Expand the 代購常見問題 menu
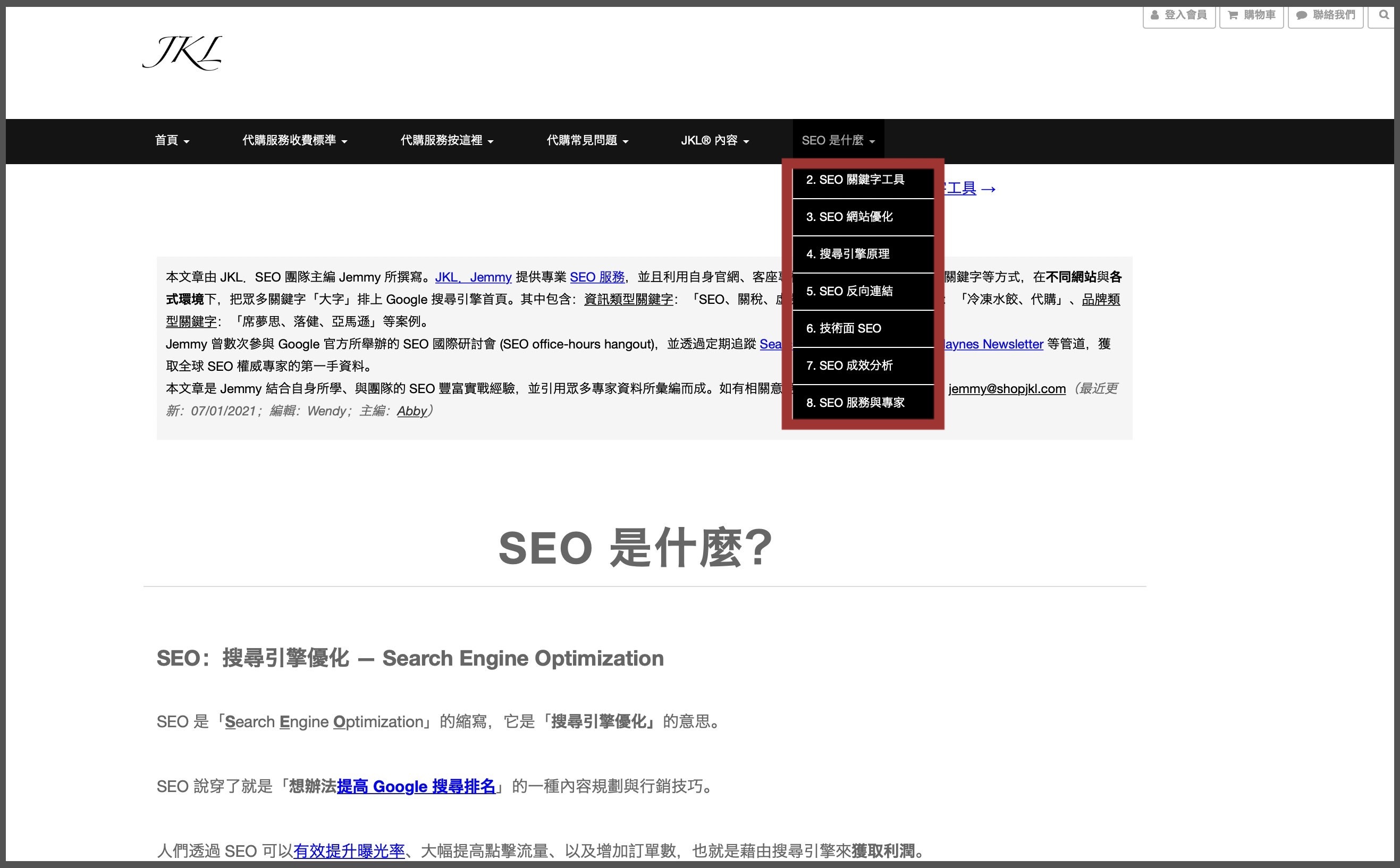Viewport: 1400px width, 868px height. click(x=587, y=141)
